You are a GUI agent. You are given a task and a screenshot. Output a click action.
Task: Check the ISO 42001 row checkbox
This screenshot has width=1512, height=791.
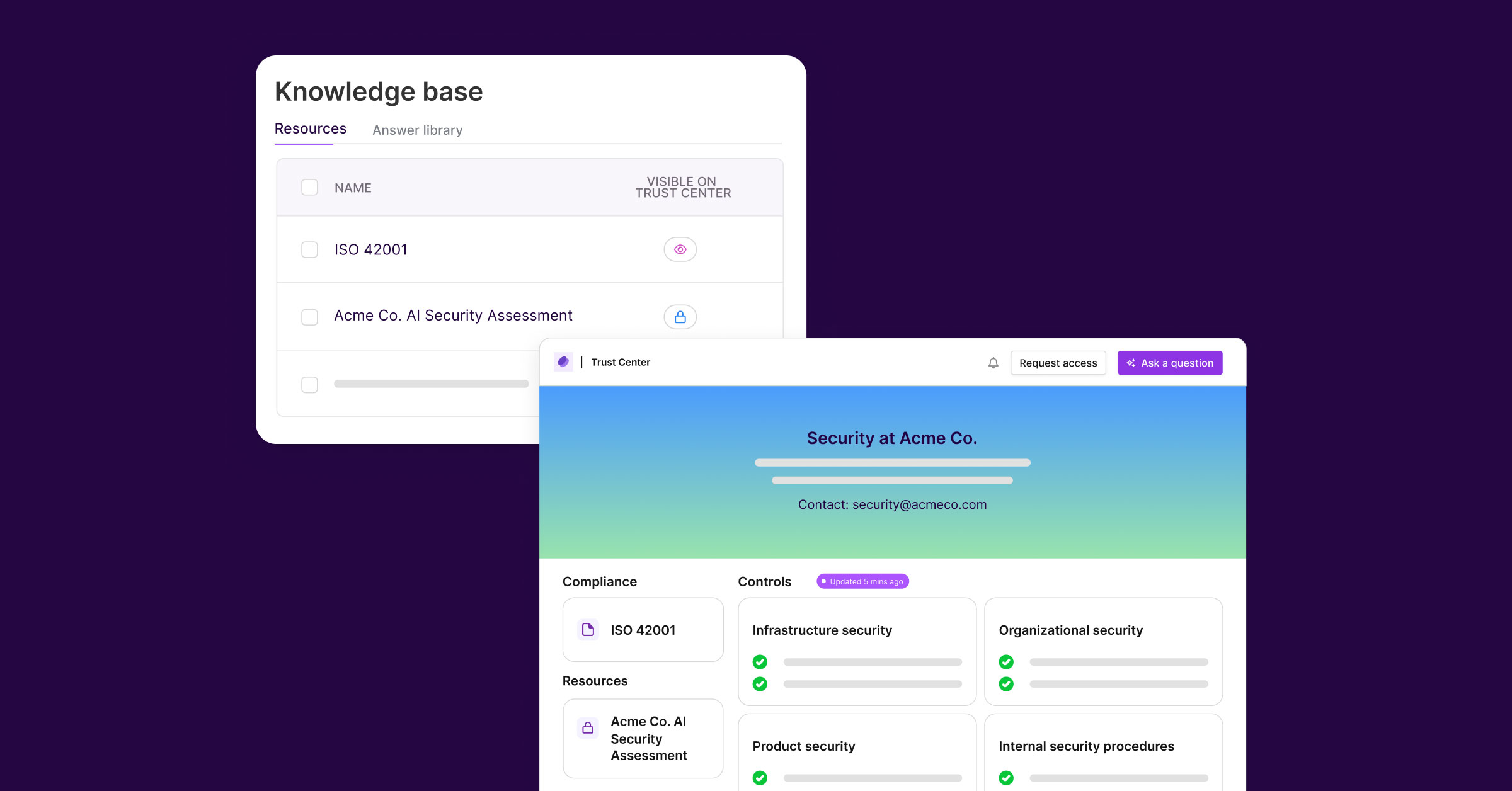pos(309,249)
